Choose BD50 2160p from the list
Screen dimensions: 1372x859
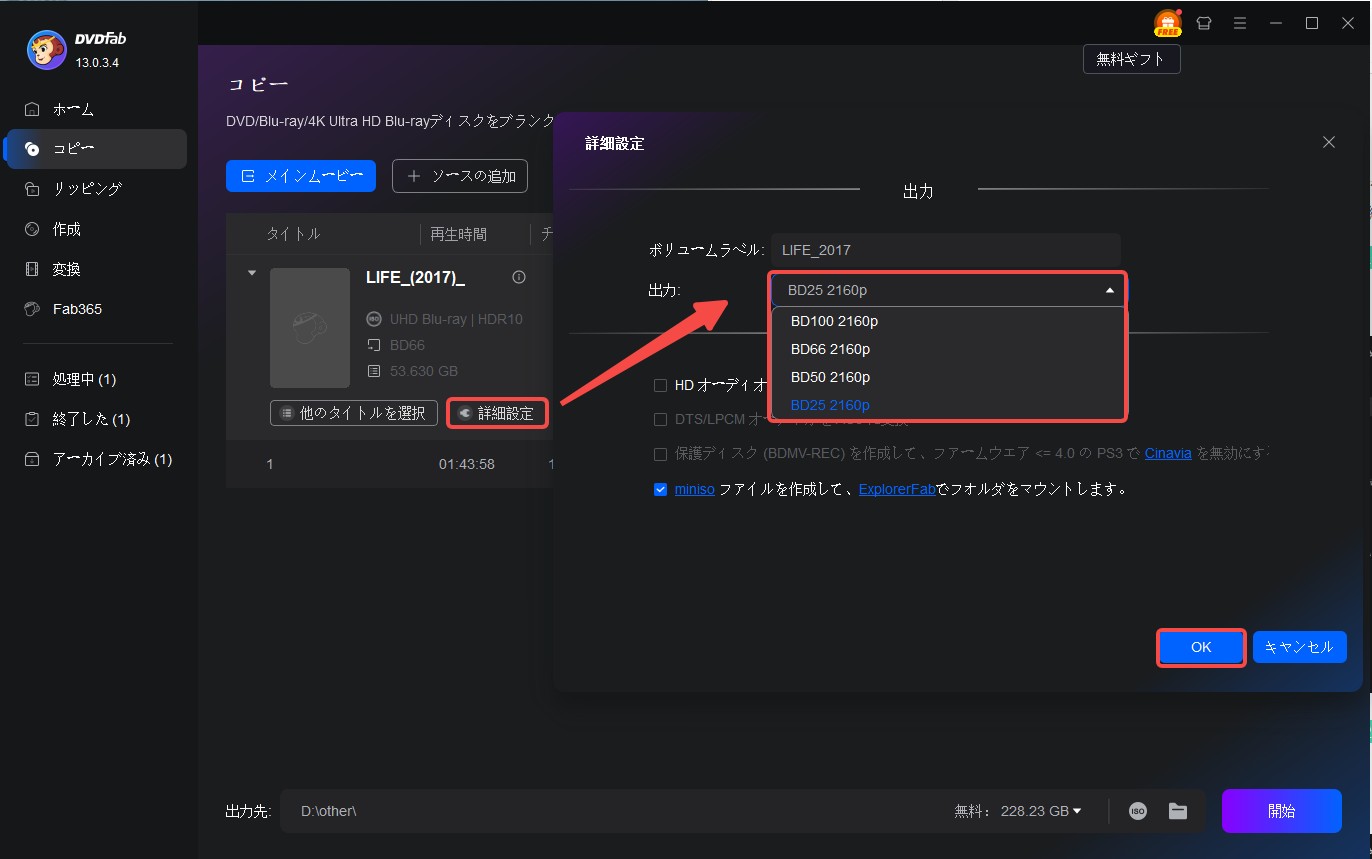tap(830, 377)
